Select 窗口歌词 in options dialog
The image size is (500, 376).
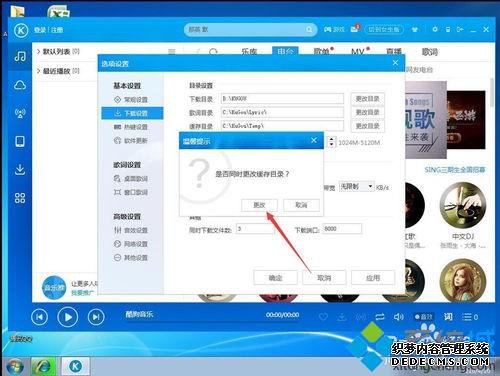(x=131, y=192)
